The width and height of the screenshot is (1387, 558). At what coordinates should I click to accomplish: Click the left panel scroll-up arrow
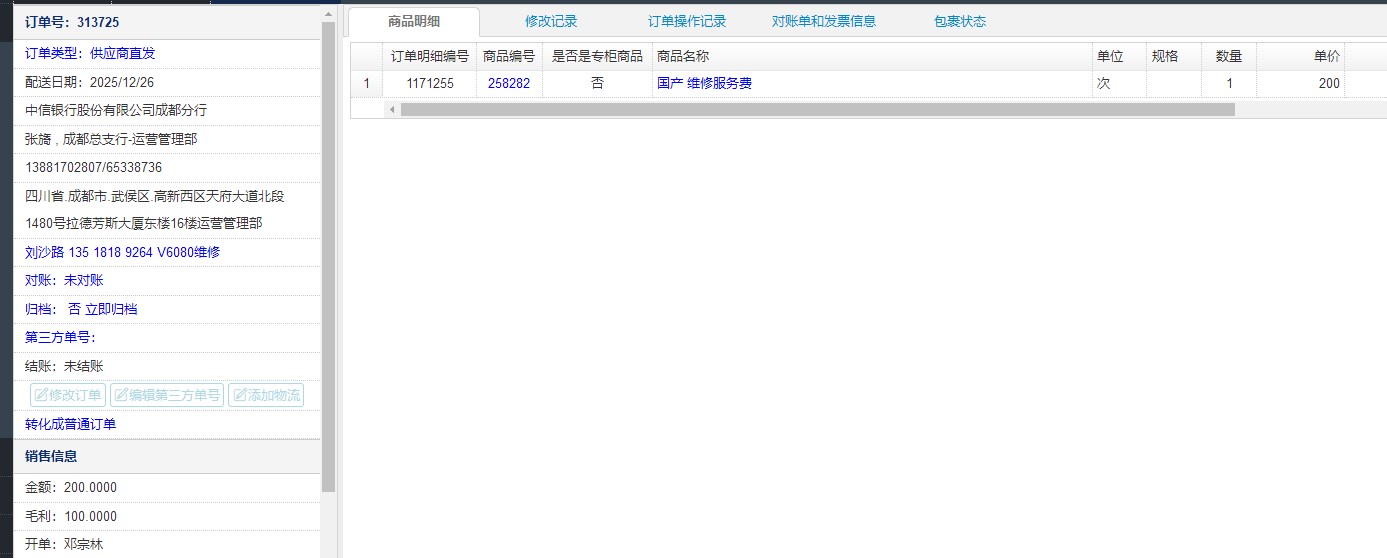point(328,14)
